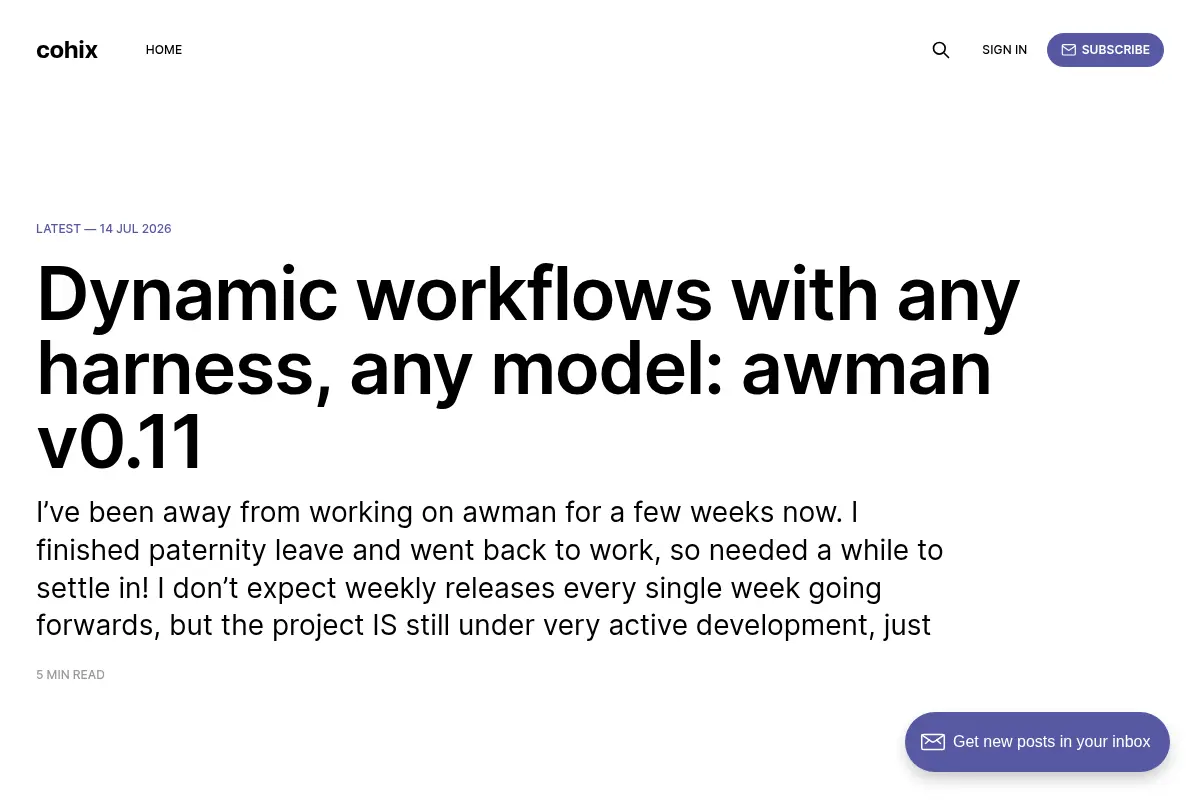Click the envelope icon inside Subscribe button

point(1068,50)
